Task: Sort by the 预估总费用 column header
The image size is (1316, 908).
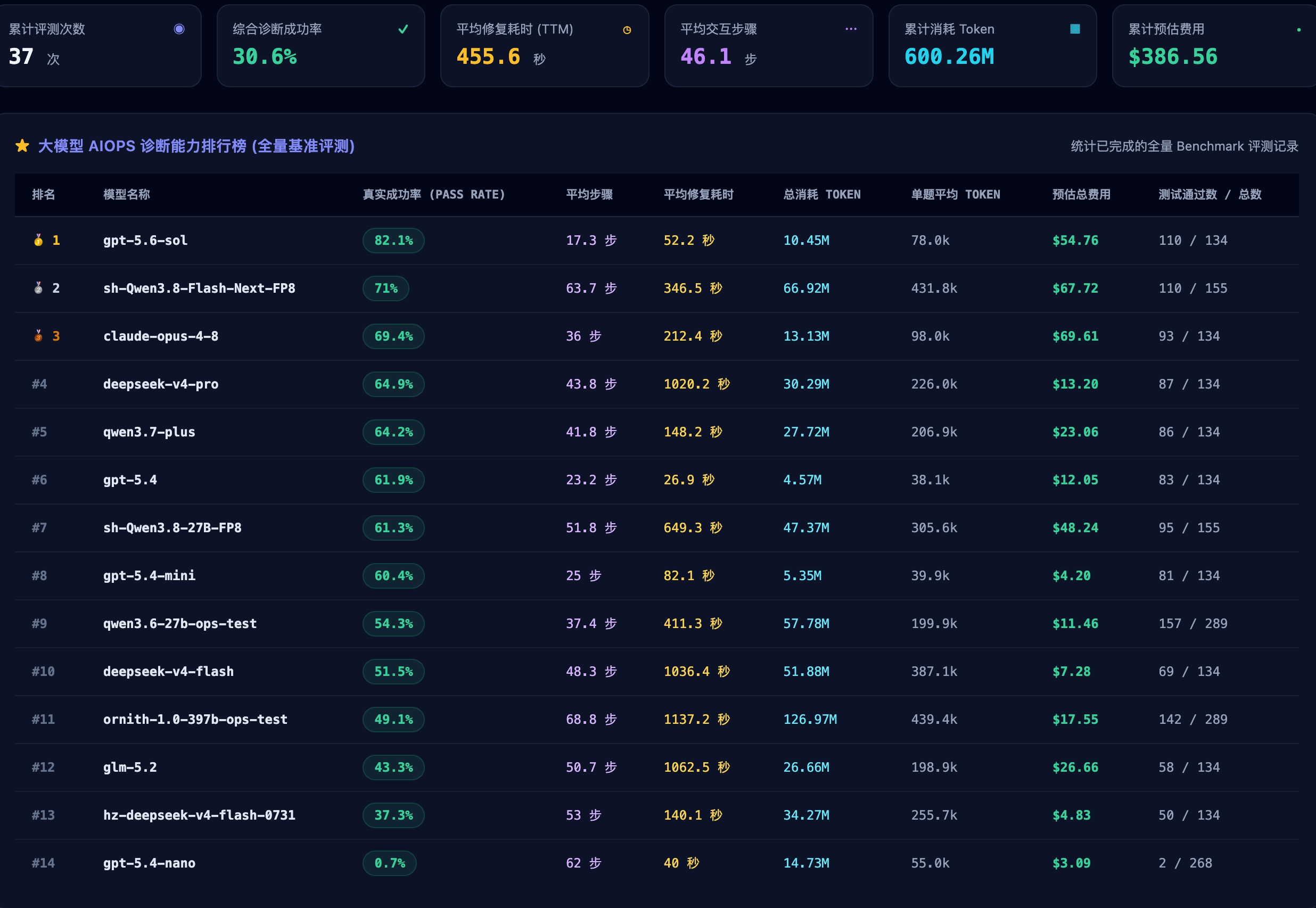Action: [x=1082, y=195]
